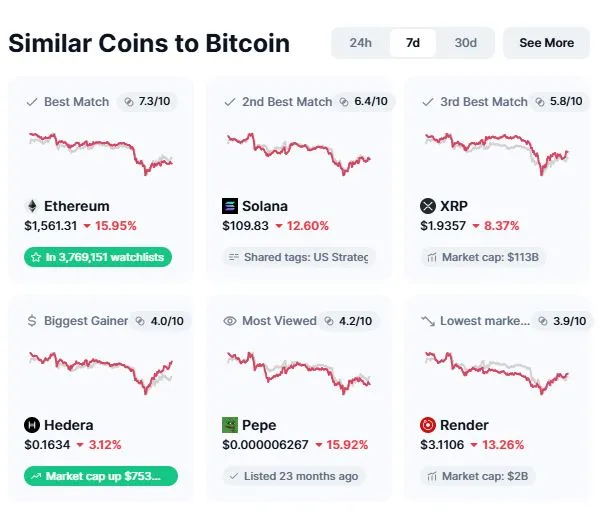This screenshot has width=601, height=524.
Task: Click the Market cap up green badge
Action: [x=101, y=476]
